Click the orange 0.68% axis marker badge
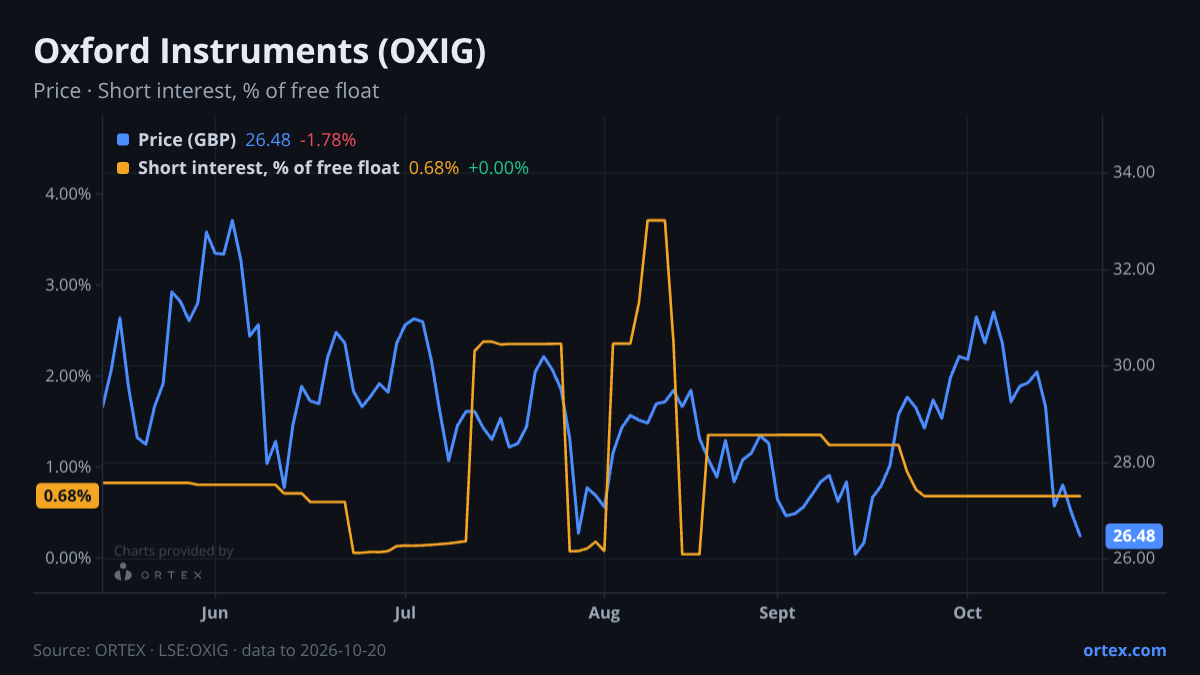The width and height of the screenshot is (1200, 675). [x=68, y=496]
